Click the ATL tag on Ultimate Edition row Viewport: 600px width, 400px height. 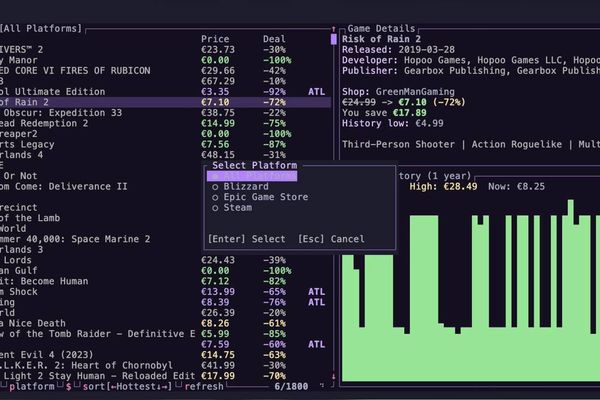point(316,92)
